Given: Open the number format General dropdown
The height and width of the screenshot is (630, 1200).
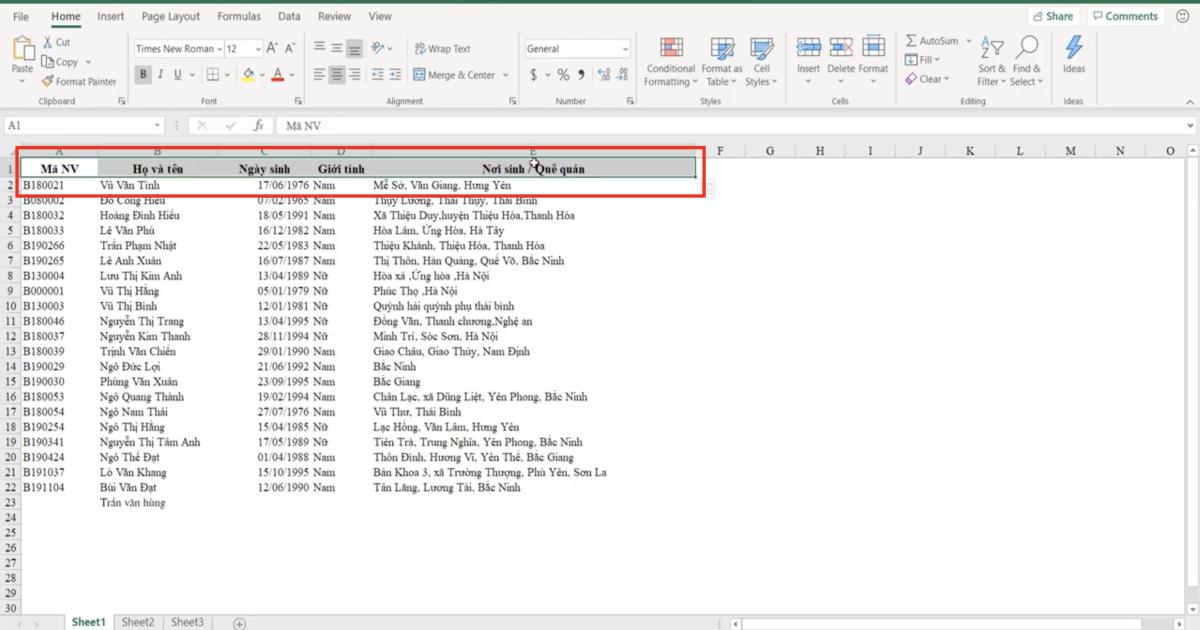Looking at the screenshot, I should [x=625, y=49].
